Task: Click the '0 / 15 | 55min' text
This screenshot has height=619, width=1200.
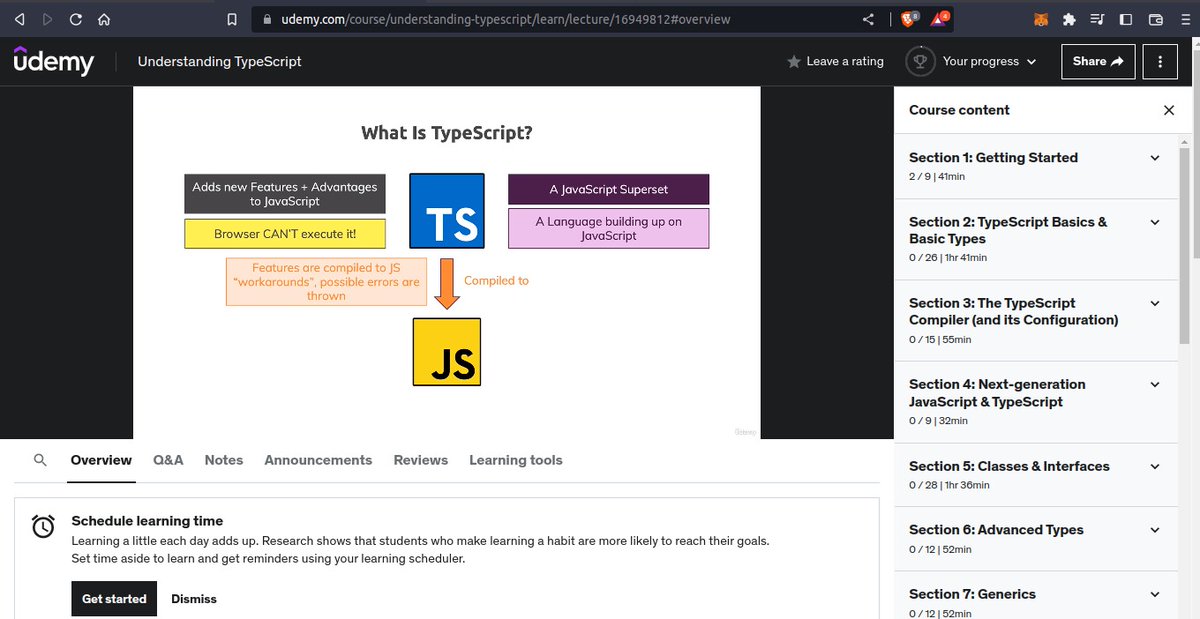Action: click(x=940, y=340)
